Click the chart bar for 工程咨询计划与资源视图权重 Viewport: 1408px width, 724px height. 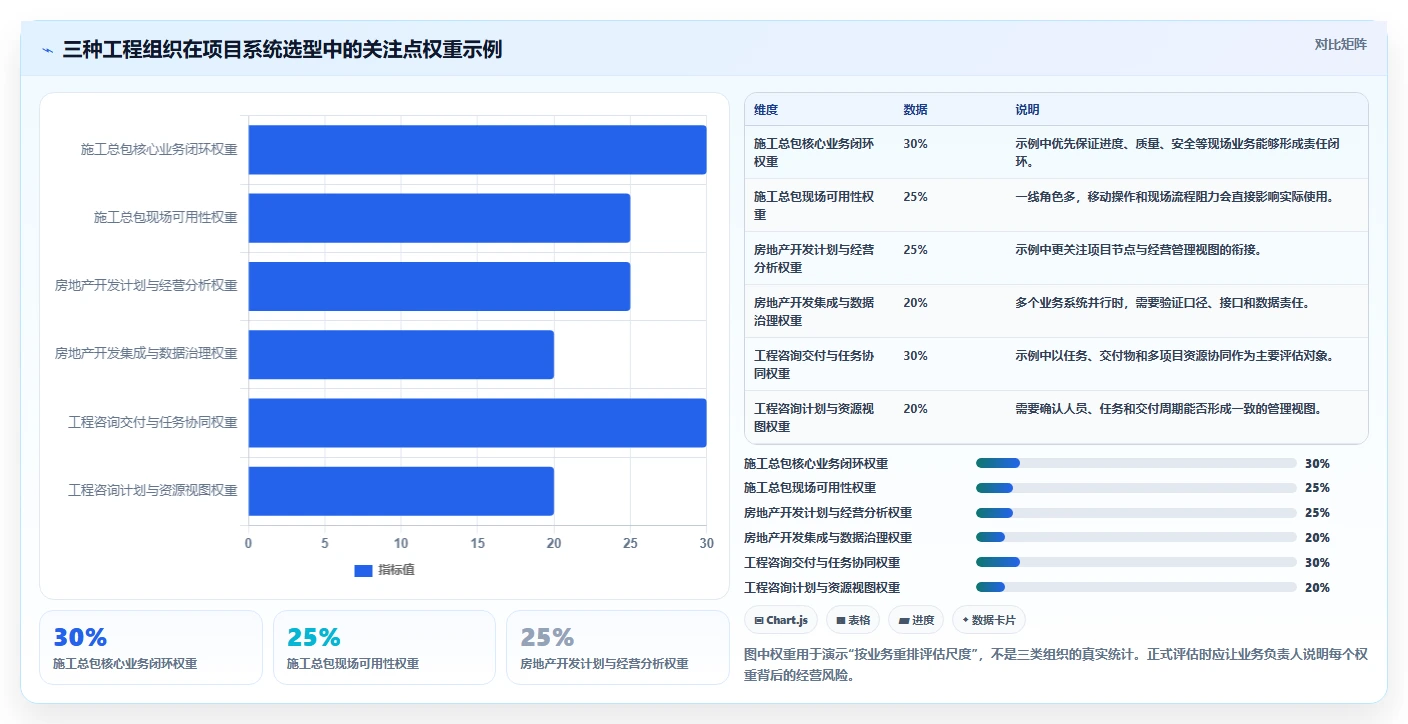pos(401,491)
